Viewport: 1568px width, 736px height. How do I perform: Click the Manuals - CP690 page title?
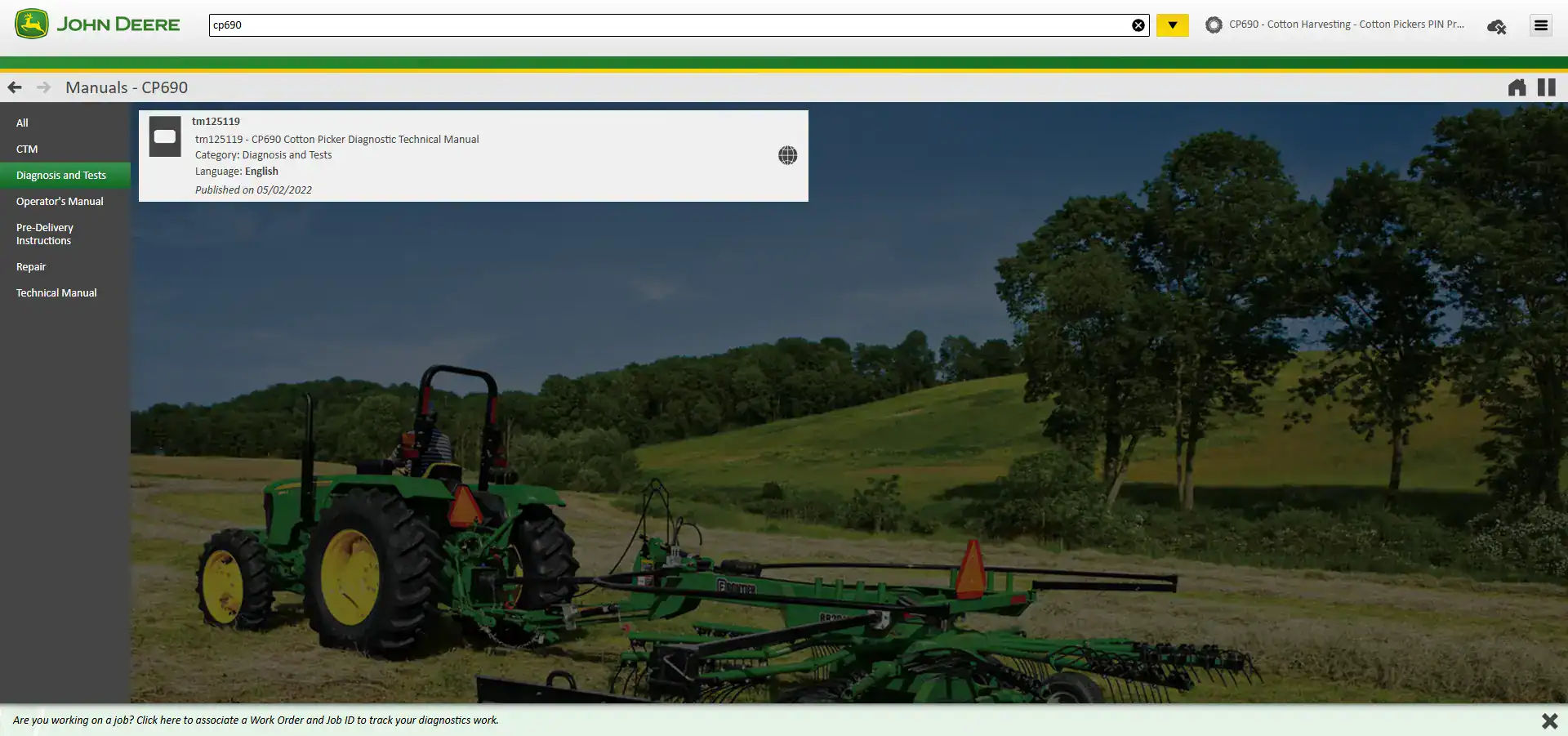pyautogui.click(x=127, y=87)
